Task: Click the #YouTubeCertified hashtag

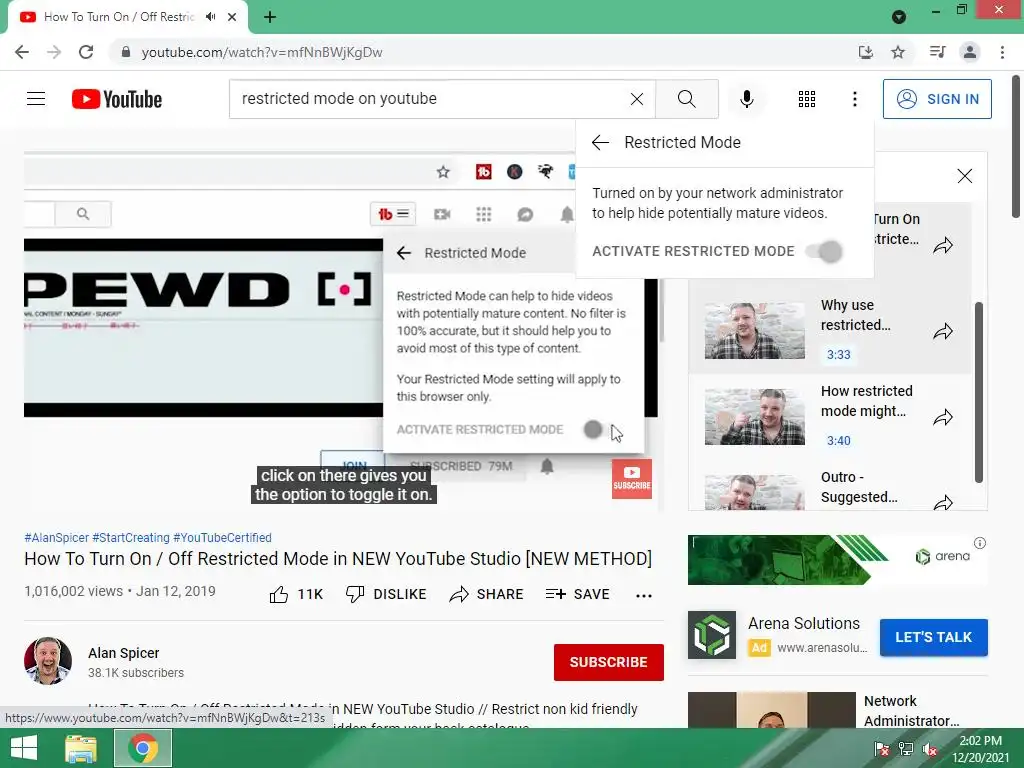Action: (222, 537)
